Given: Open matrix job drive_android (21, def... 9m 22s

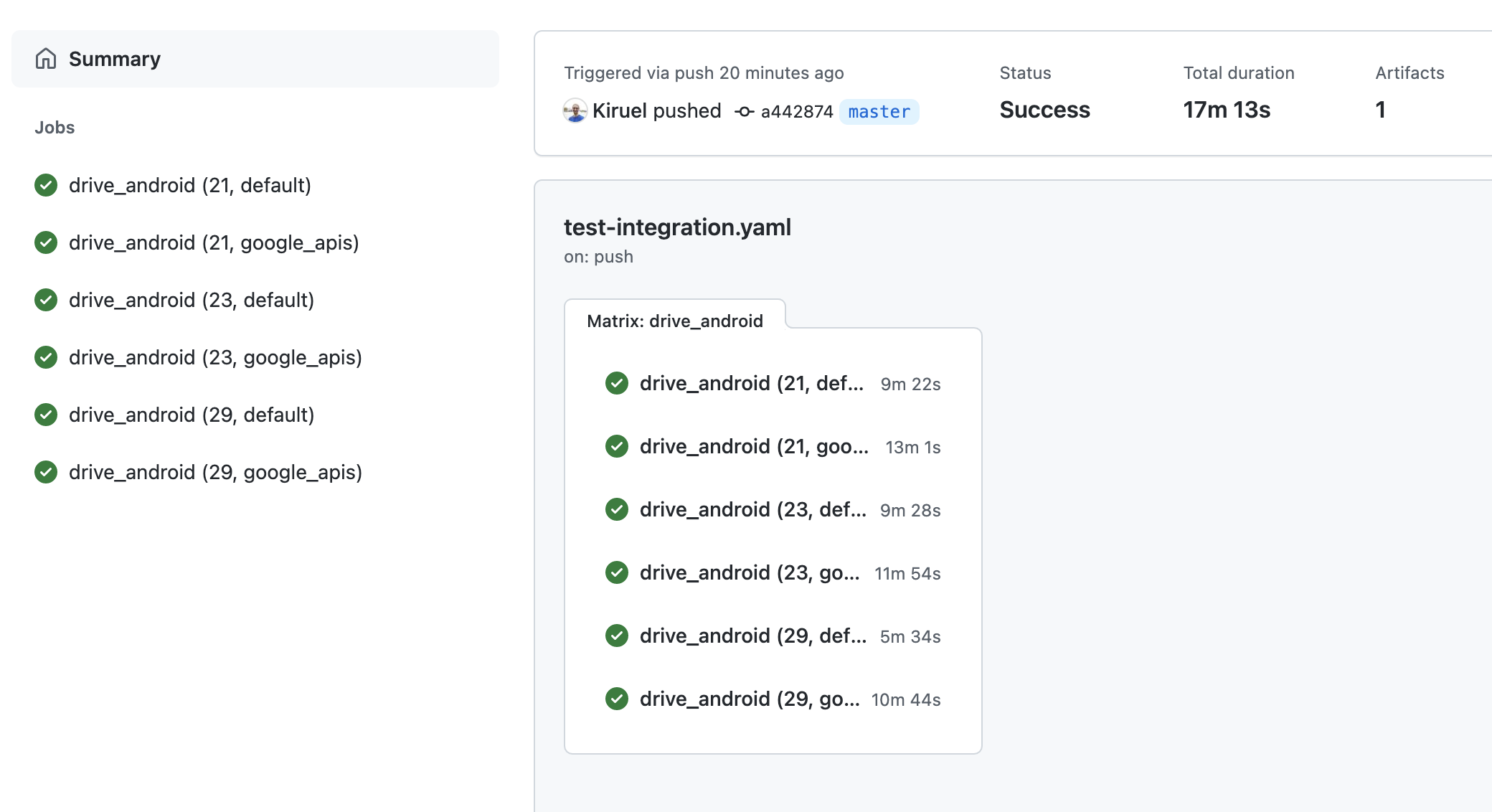Looking at the screenshot, I should pyautogui.click(x=773, y=384).
